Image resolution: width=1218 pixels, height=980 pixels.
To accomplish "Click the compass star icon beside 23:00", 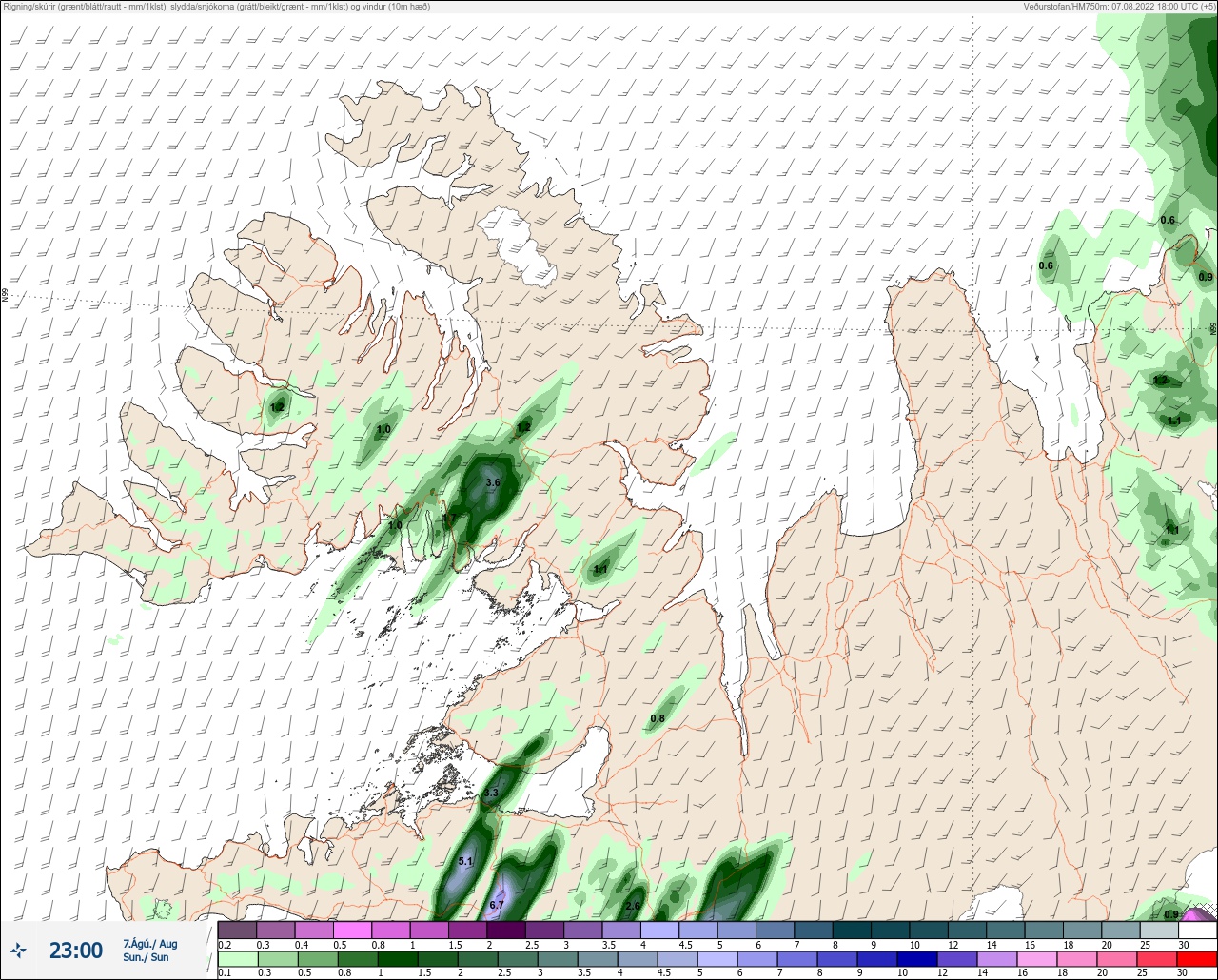I will [18, 950].
